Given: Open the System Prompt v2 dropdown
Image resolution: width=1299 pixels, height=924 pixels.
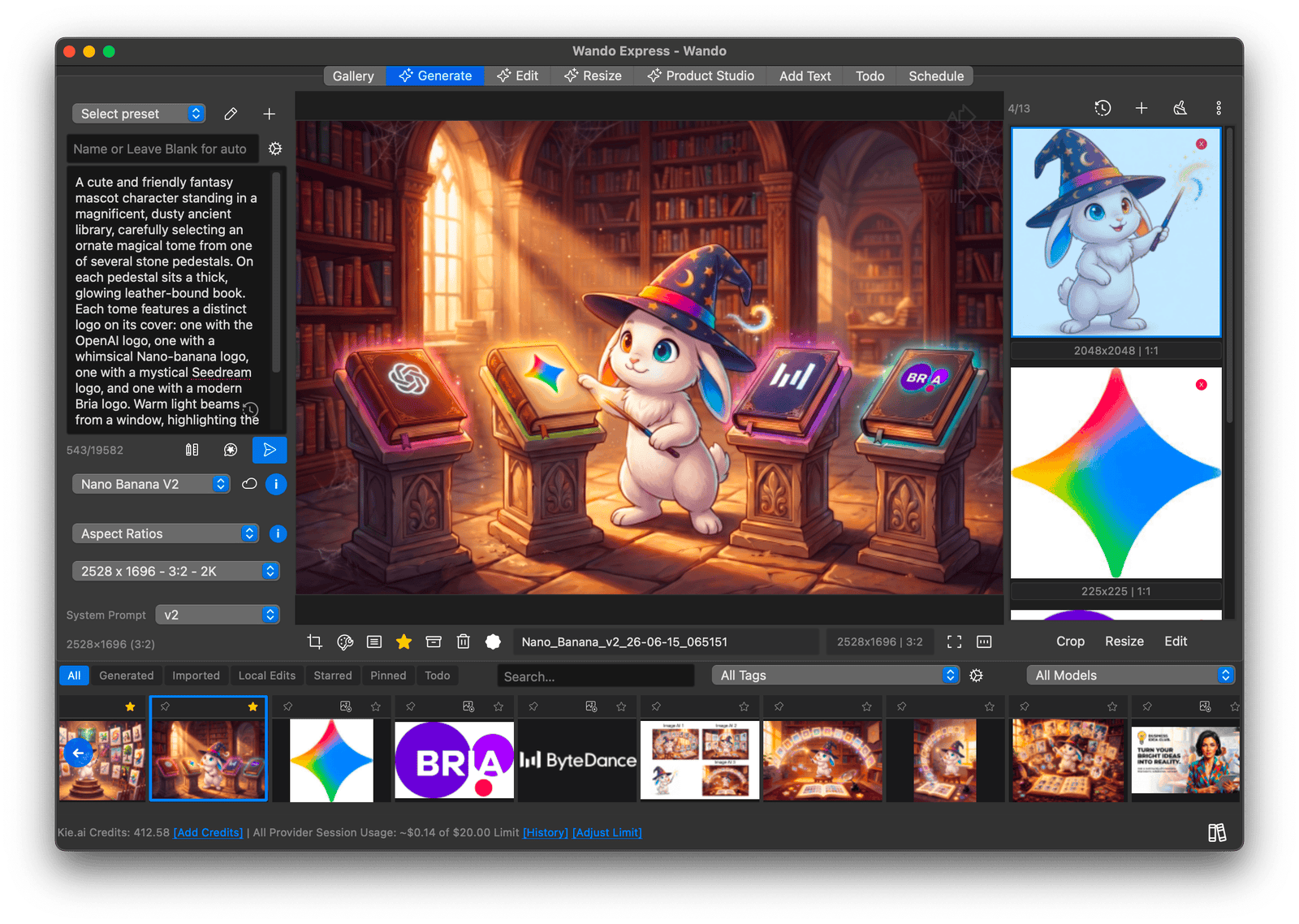Looking at the screenshot, I should [x=218, y=615].
